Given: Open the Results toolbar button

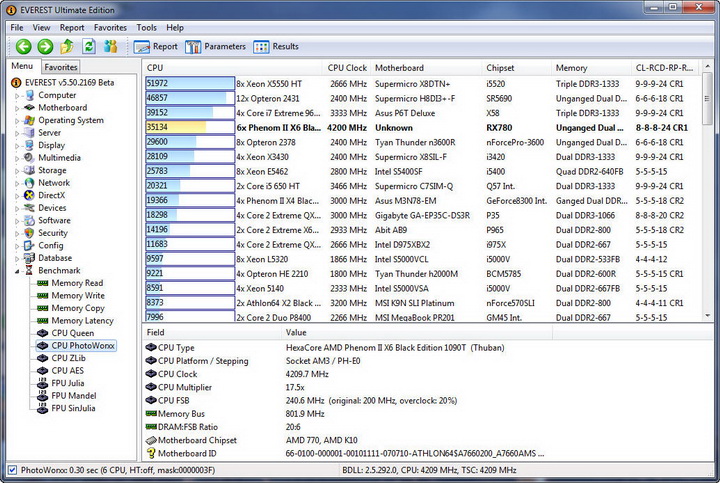Looking at the screenshot, I should click(276, 46).
